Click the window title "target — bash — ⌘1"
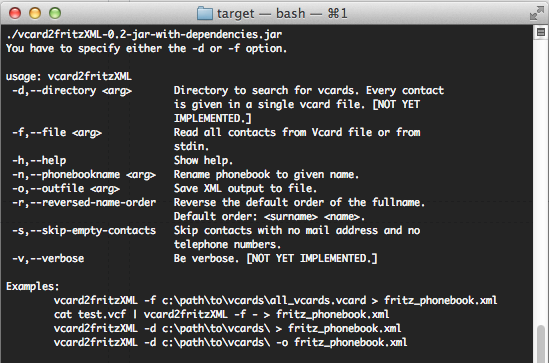This screenshot has width=549, height=363. (282, 14)
